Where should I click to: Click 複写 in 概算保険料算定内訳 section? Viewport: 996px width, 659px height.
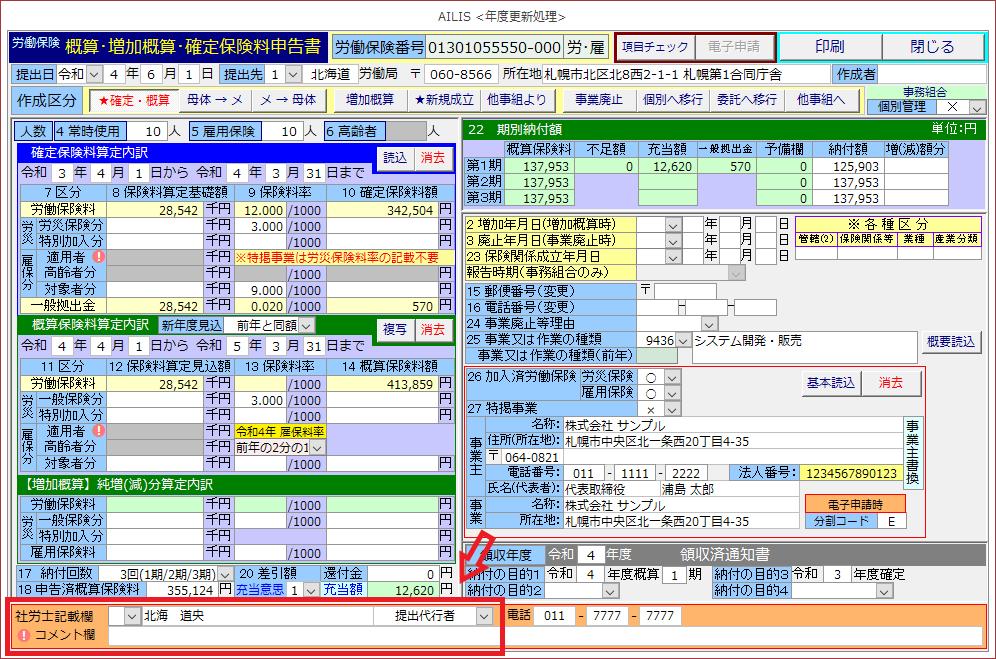395,329
